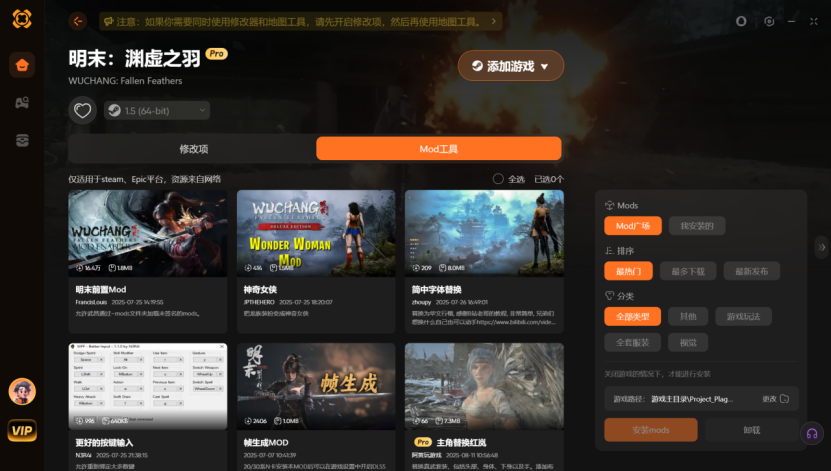
Task: Open the game library icon in sidebar
Action: pyautogui.click(x=22, y=103)
